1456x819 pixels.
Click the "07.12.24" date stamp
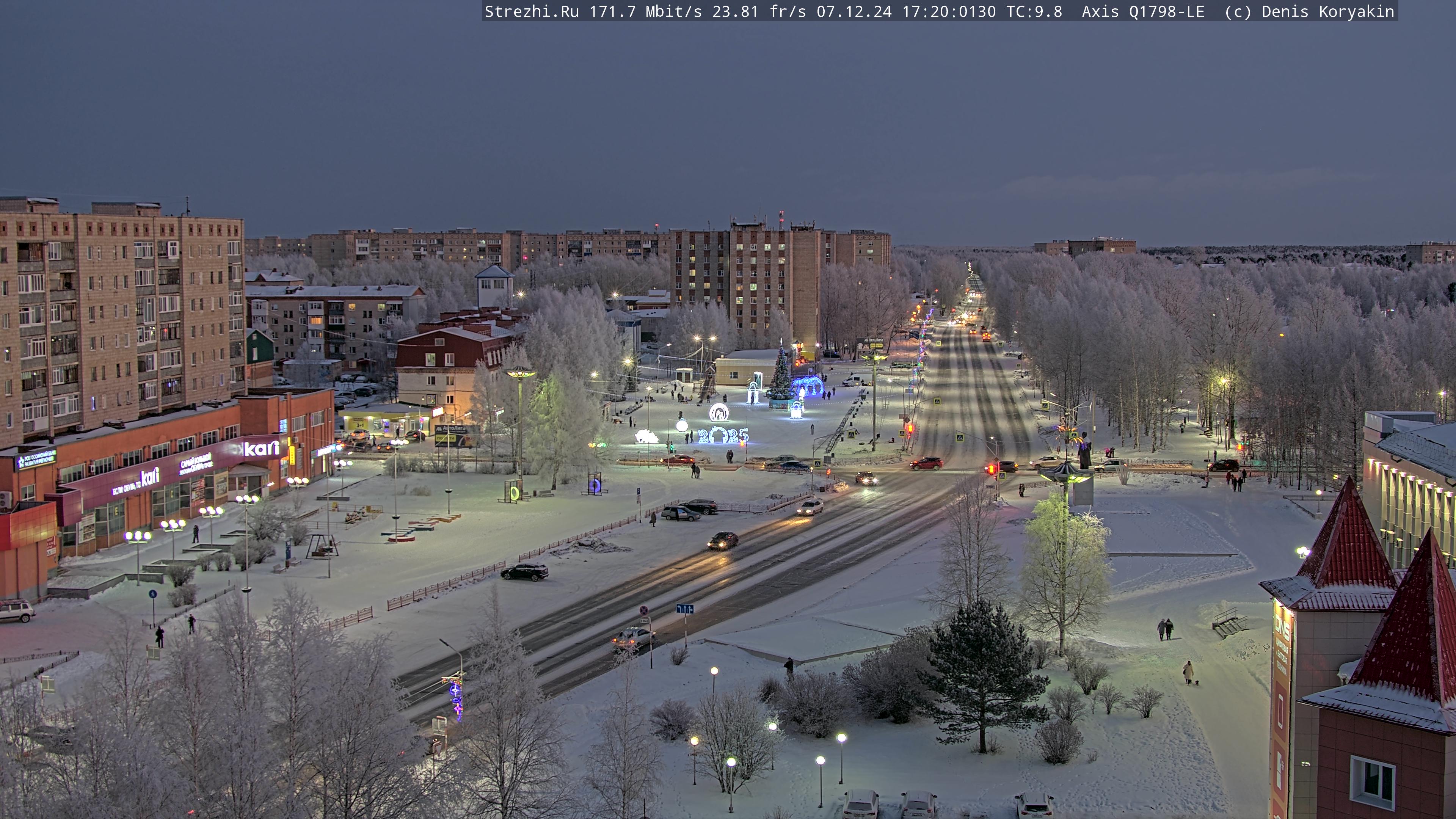[854, 11]
